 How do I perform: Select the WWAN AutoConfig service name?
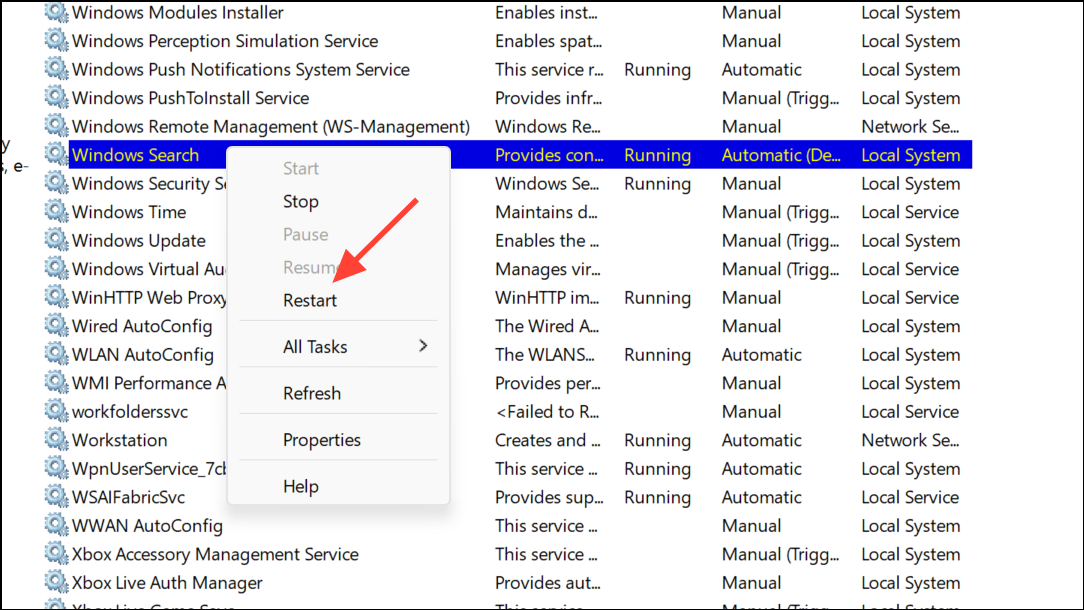[147, 526]
